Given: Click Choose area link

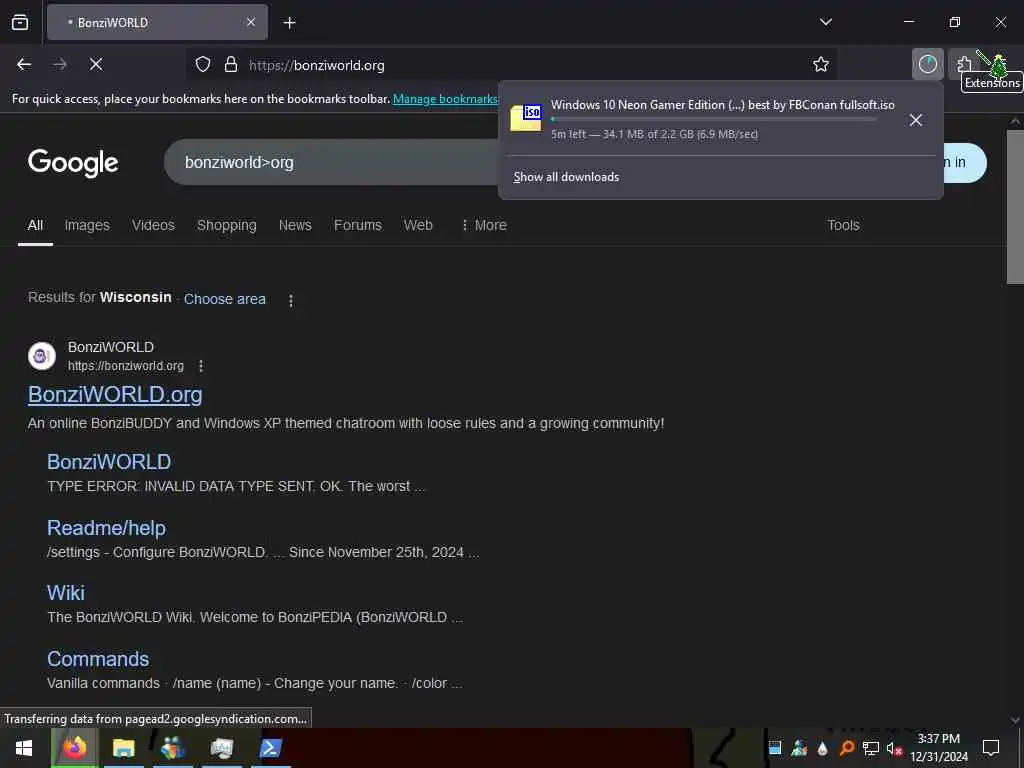Looking at the screenshot, I should tap(225, 299).
